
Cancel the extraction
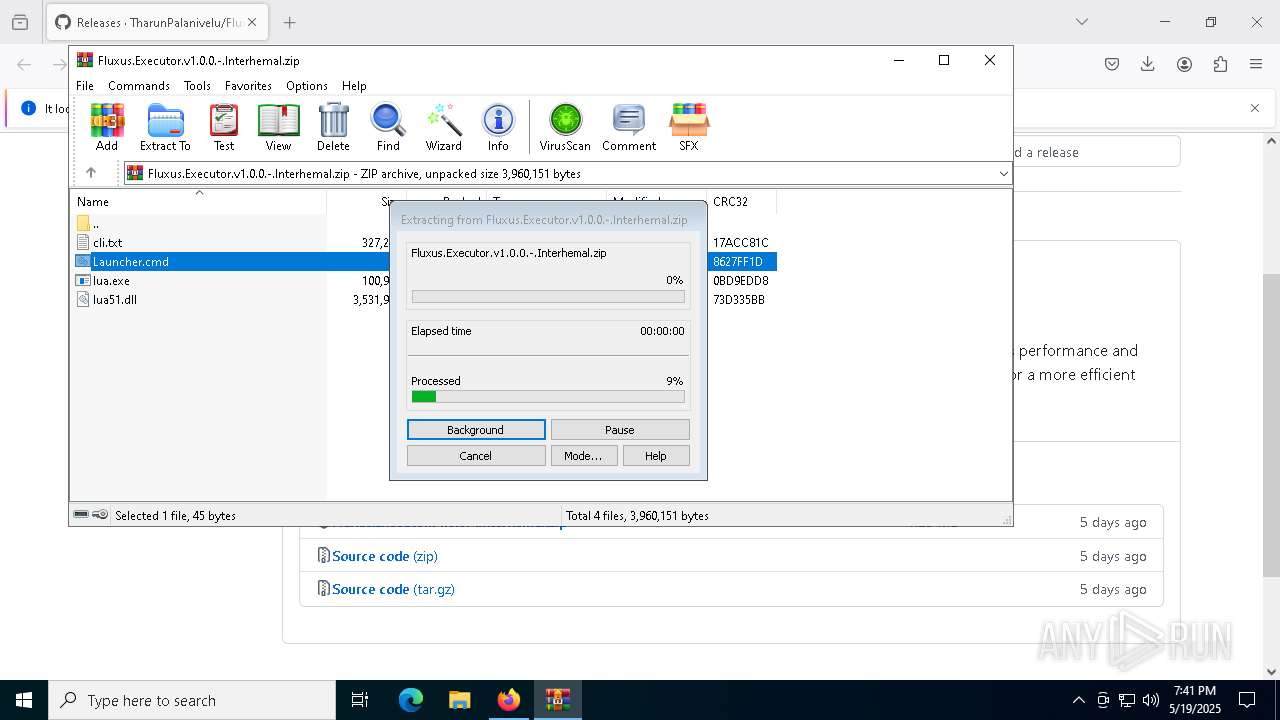tap(476, 456)
